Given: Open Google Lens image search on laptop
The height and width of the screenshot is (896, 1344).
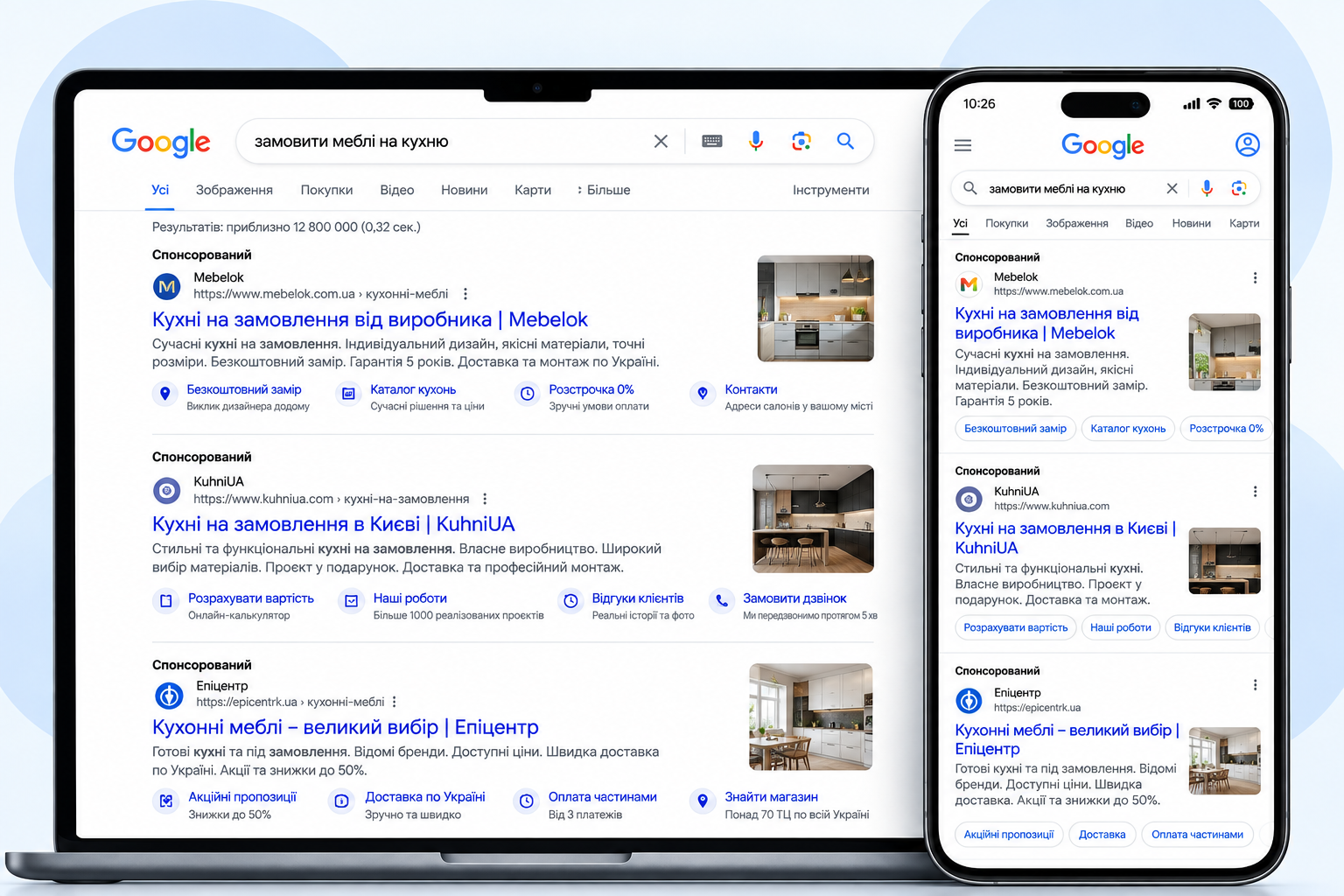Looking at the screenshot, I should click(x=801, y=141).
